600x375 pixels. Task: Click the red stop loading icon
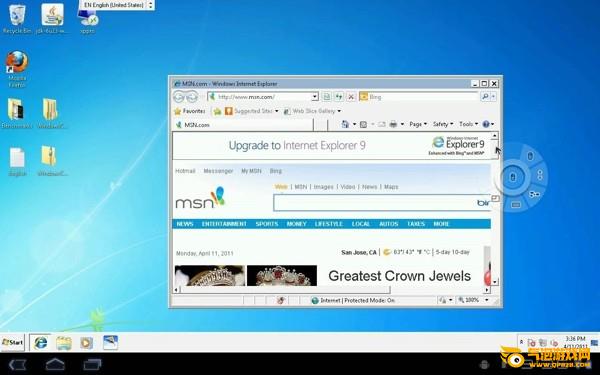click(x=351, y=97)
